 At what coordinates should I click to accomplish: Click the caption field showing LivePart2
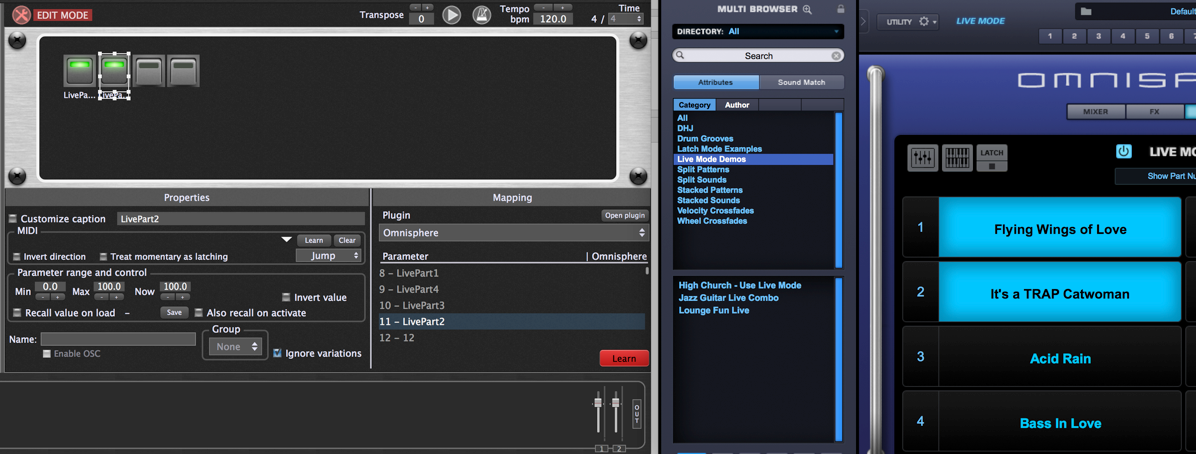[241, 219]
